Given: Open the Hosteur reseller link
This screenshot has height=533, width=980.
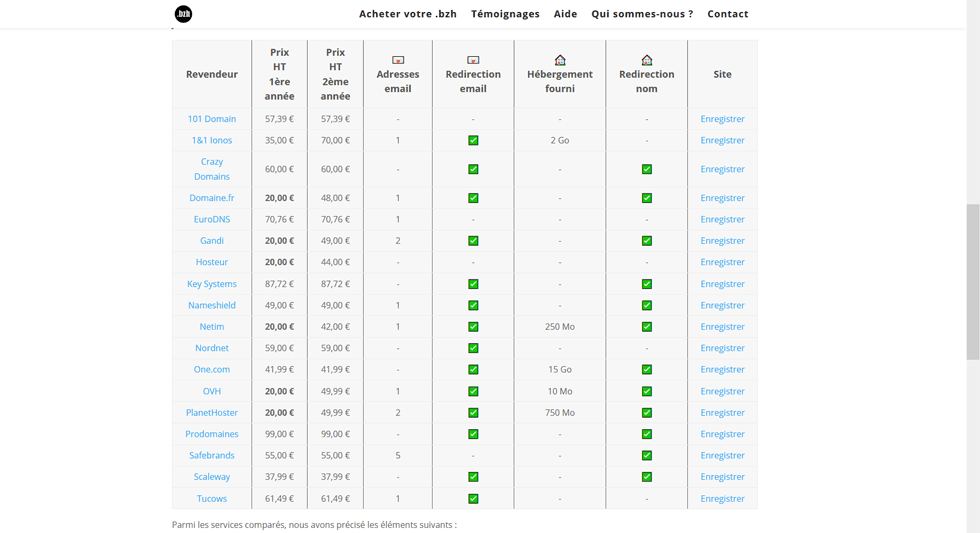Looking at the screenshot, I should pyautogui.click(x=212, y=262).
